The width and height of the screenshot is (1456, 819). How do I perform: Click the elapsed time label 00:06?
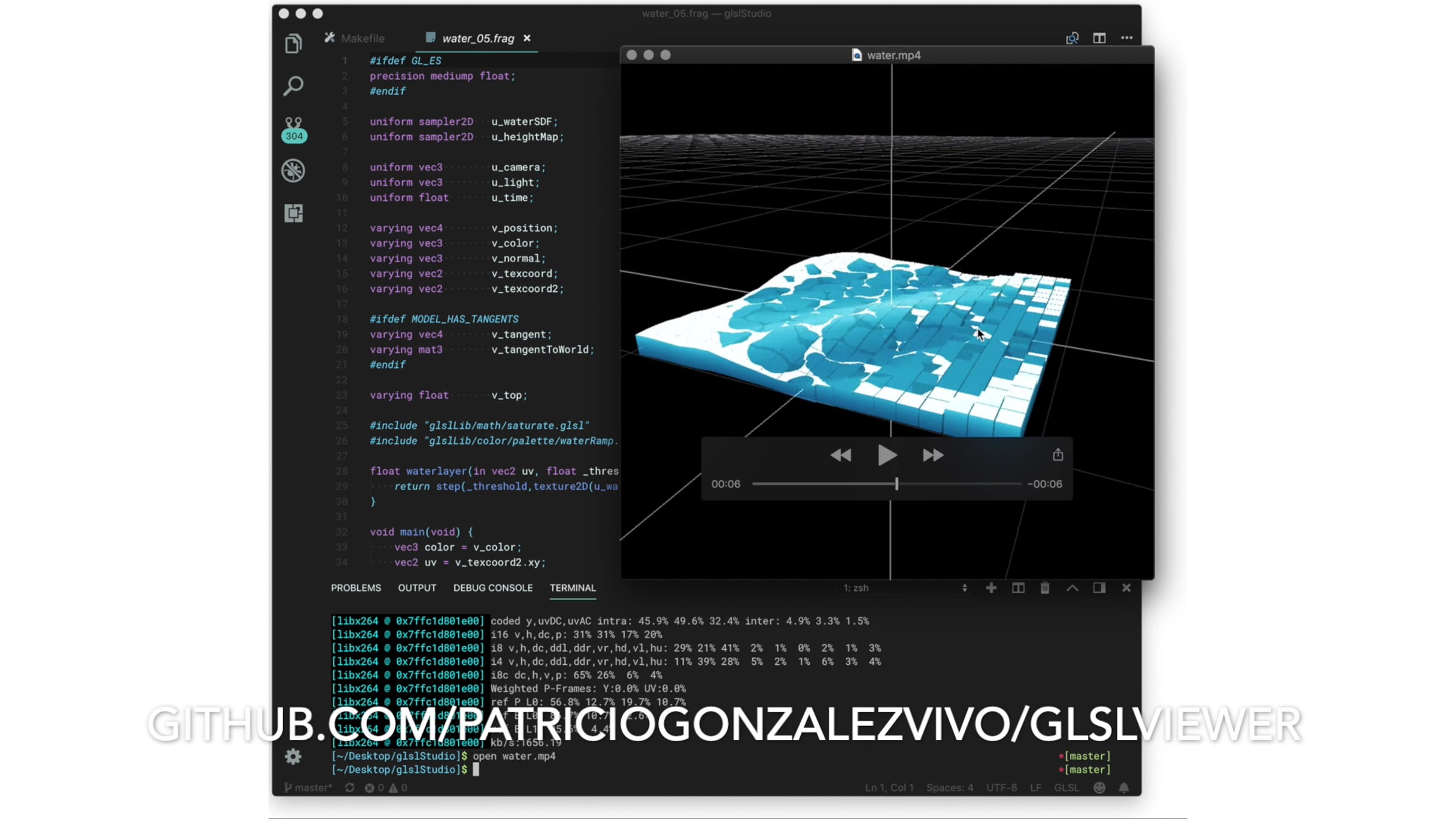(x=726, y=484)
